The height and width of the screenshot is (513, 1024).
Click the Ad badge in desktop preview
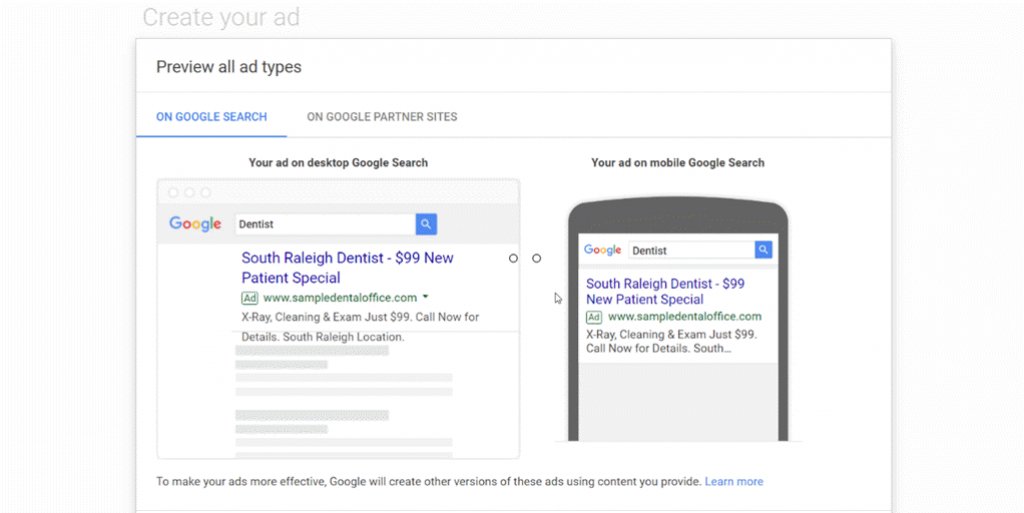tap(249, 298)
